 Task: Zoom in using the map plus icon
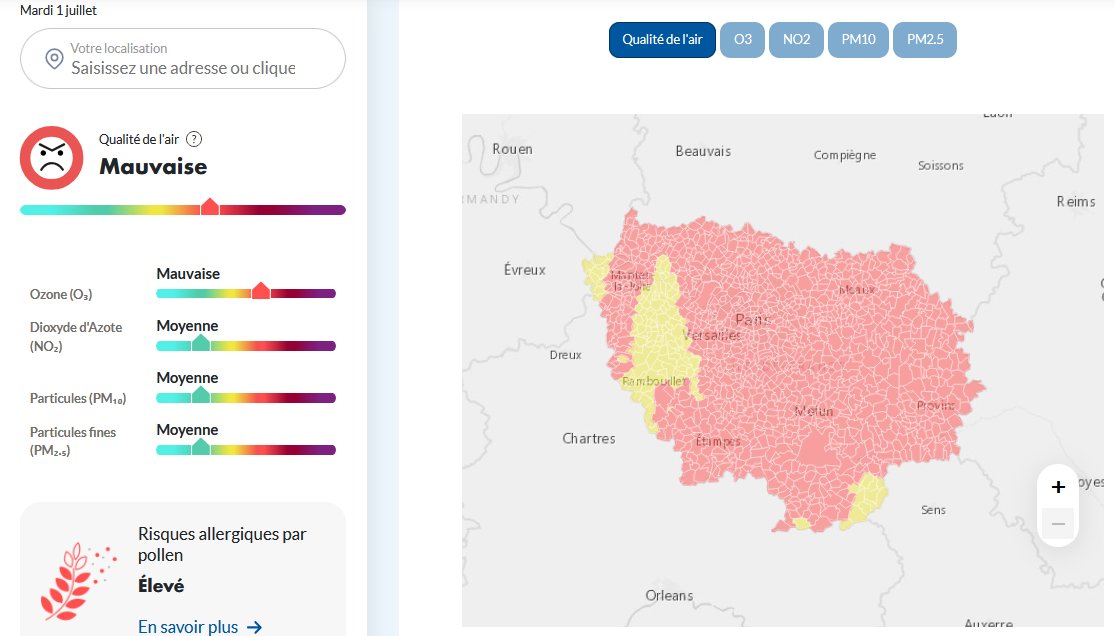[1058, 487]
